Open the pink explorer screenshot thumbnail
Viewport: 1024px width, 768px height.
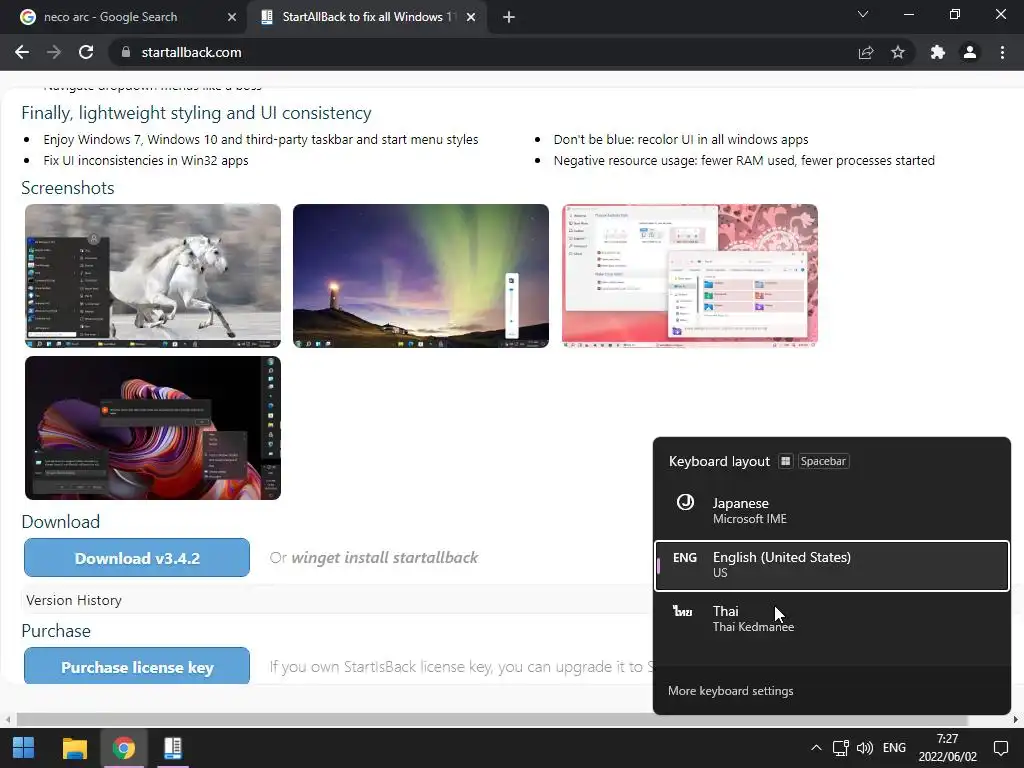pyautogui.click(x=690, y=276)
